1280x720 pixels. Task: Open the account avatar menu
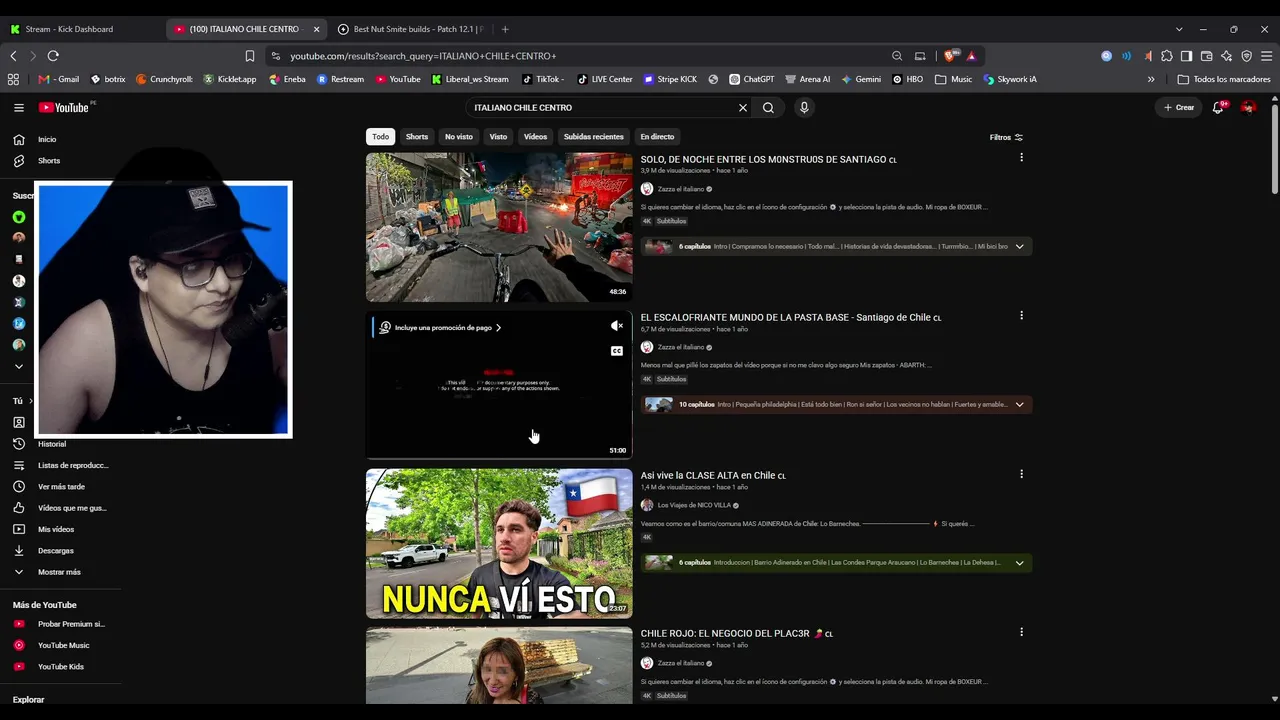pyautogui.click(x=1248, y=107)
